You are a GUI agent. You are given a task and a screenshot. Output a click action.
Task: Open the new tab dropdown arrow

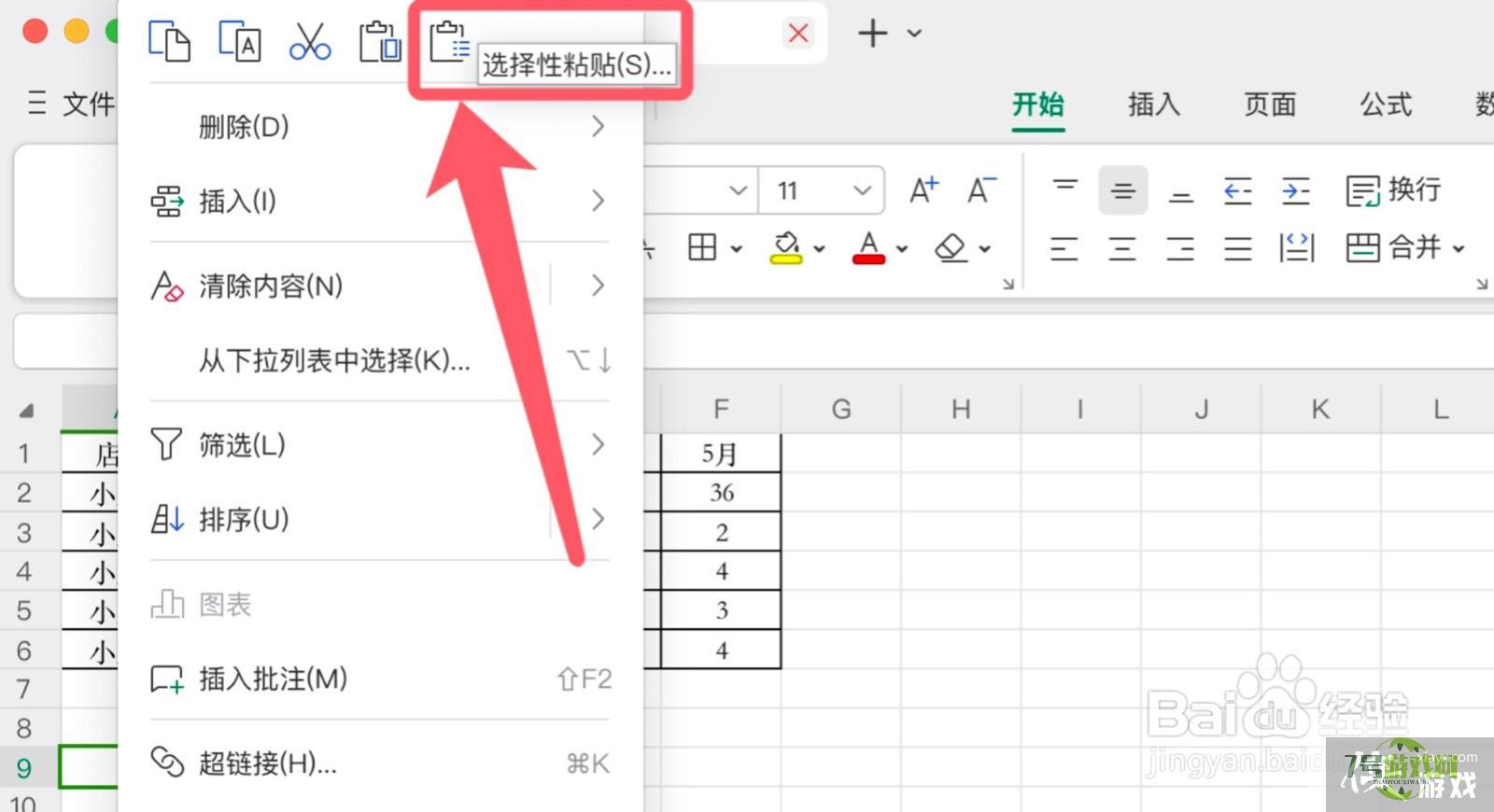(915, 34)
